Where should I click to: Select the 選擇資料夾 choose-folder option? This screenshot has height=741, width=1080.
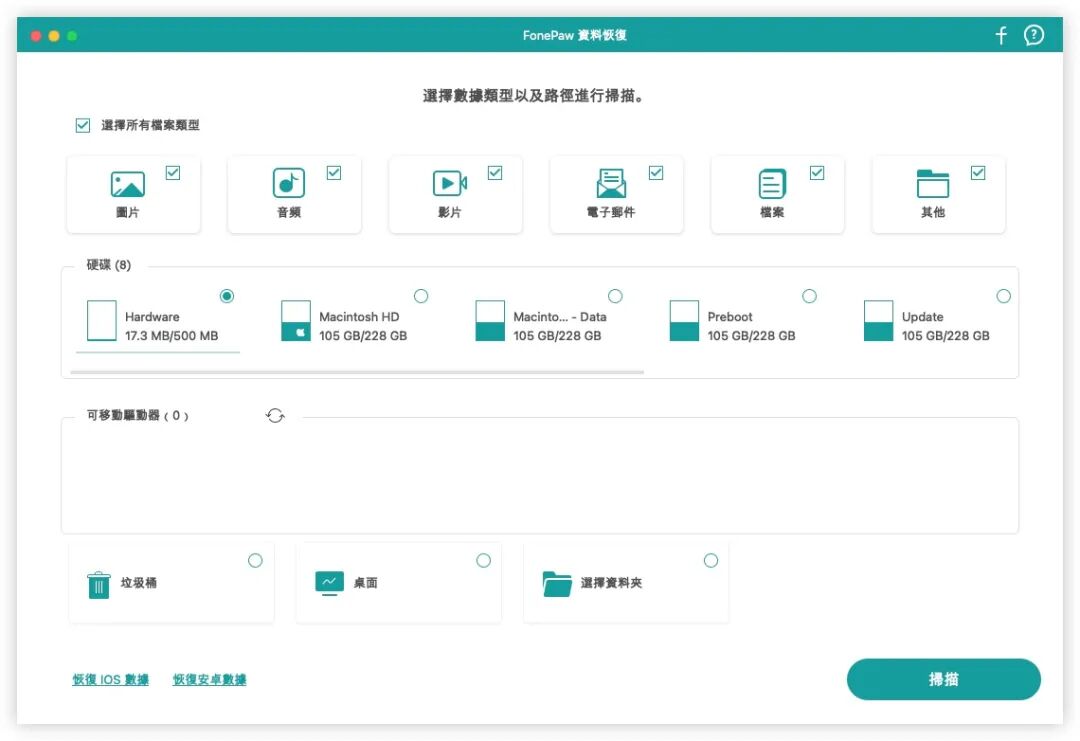point(711,561)
